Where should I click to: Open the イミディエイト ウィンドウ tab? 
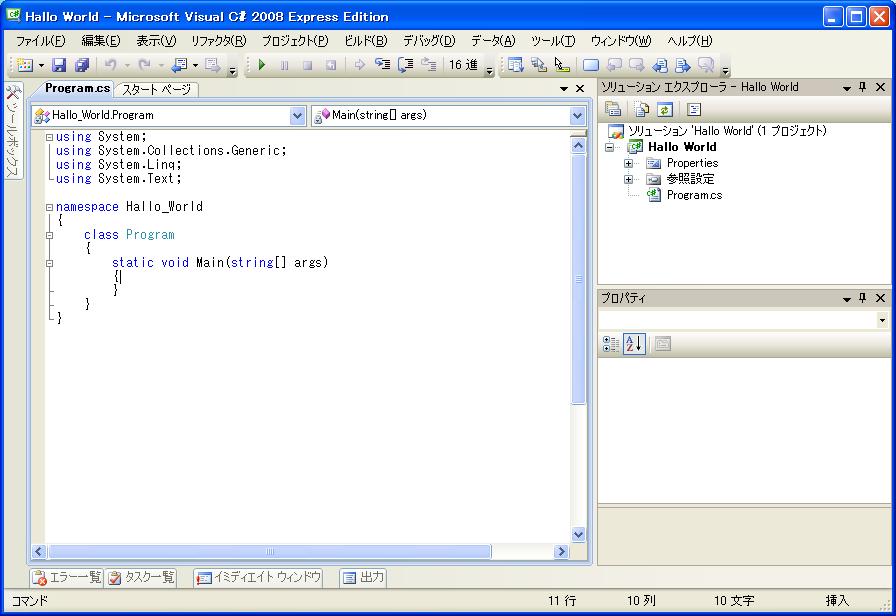click(258, 577)
